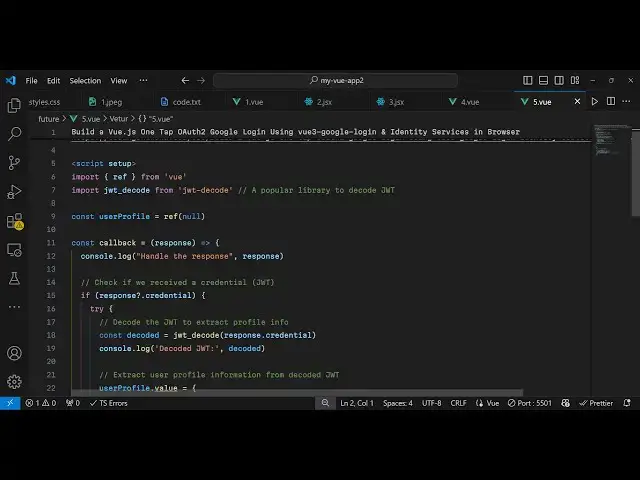Open the Search view in the activity bar

pyautogui.click(x=14, y=134)
